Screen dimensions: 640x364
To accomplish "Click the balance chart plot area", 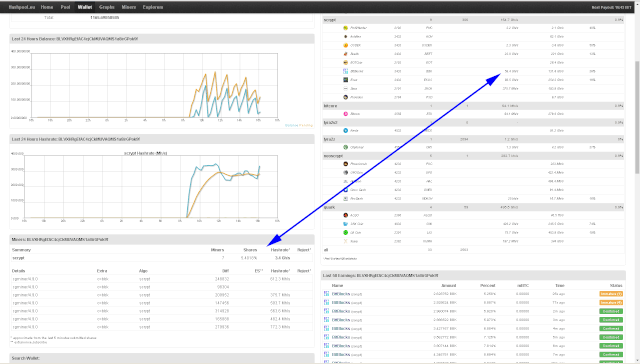I will tap(155, 85).
